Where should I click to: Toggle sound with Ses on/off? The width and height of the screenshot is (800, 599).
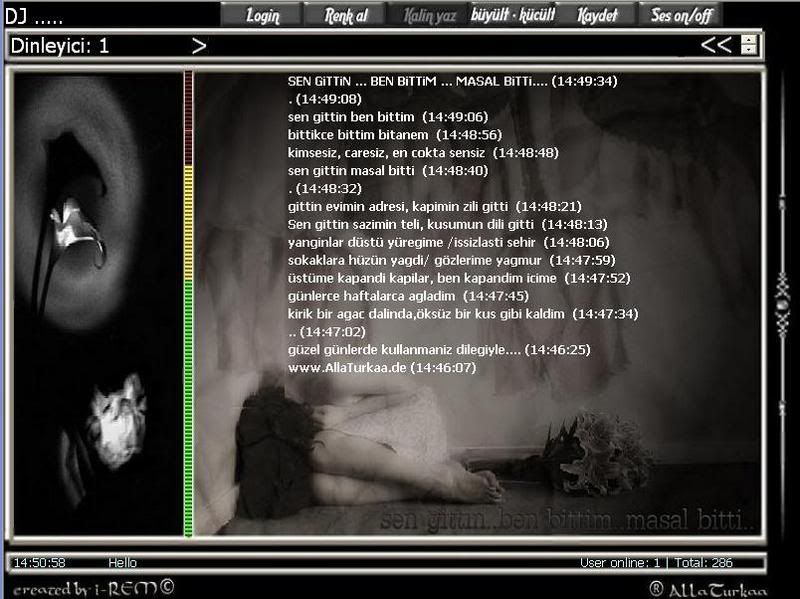coord(680,15)
